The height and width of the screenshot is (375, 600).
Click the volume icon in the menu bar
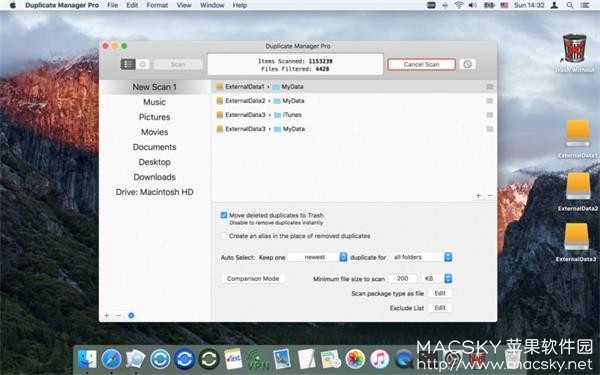(473, 5)
